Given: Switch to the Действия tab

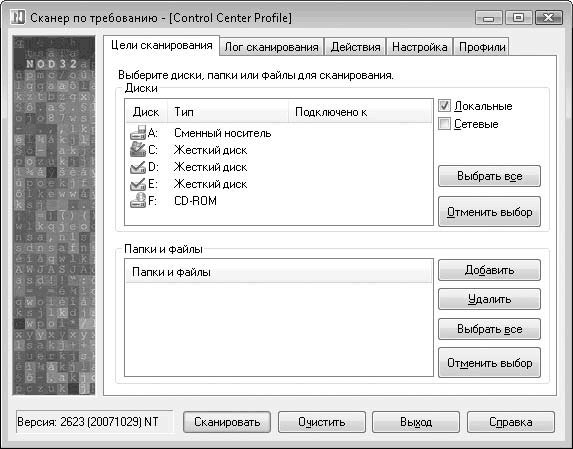Looking at the screenshot, I should coord(355,47).
